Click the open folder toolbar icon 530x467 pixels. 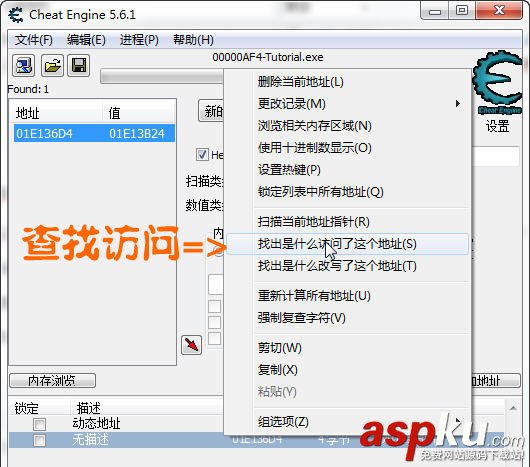coord(52,65)
